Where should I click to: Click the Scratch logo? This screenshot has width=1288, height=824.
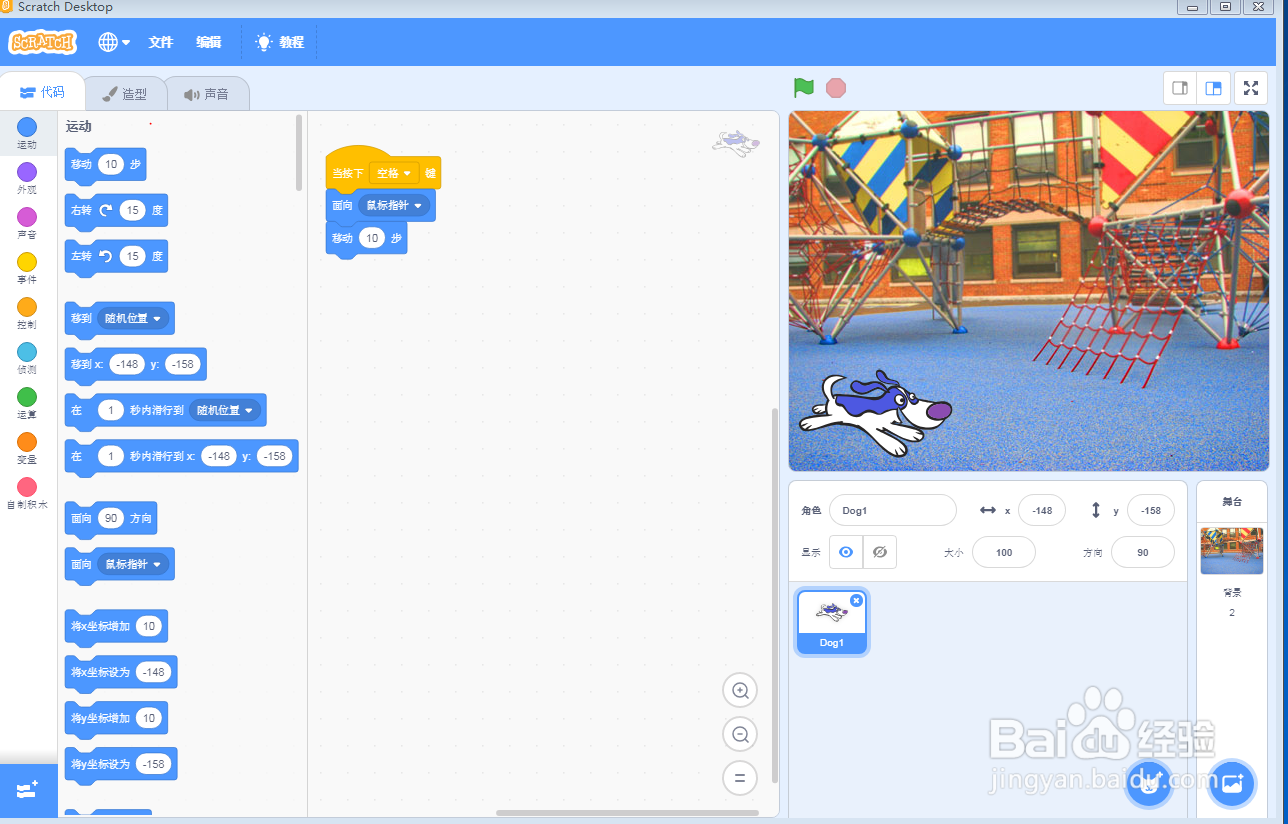tap(42, 42)
